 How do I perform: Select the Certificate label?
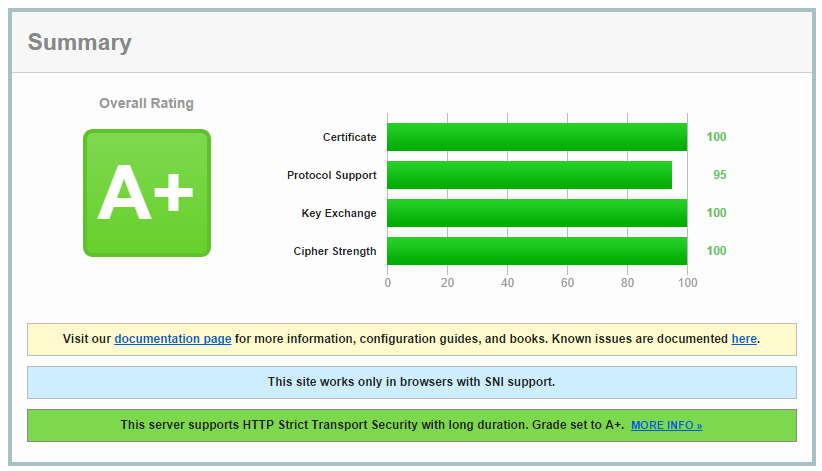coord(349,137)
